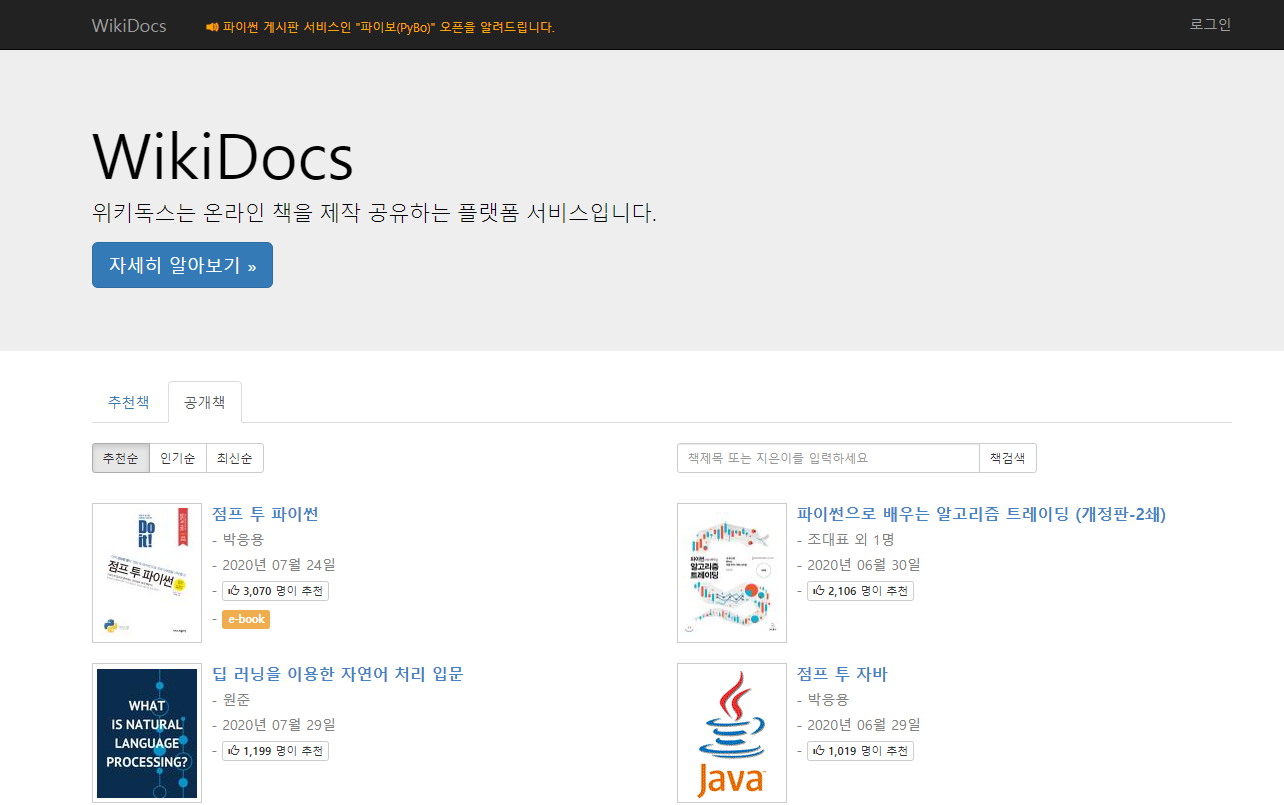Image resolution: width=1284 pixels, height=805 pixels.
Task: Open the natural language processing cover
Action: [147, 733]
